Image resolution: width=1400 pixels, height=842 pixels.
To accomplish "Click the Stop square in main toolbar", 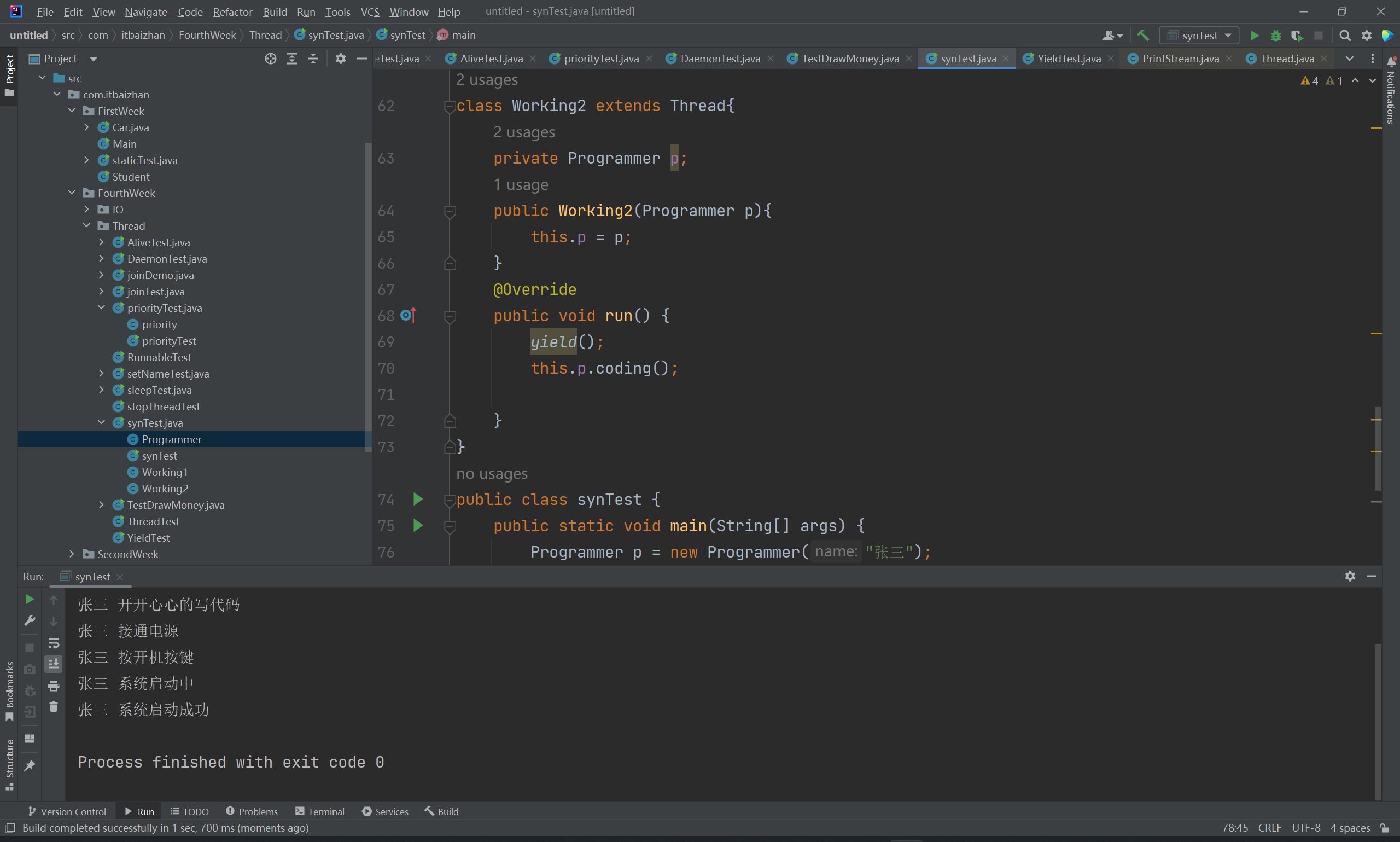I will [1319, 36].
